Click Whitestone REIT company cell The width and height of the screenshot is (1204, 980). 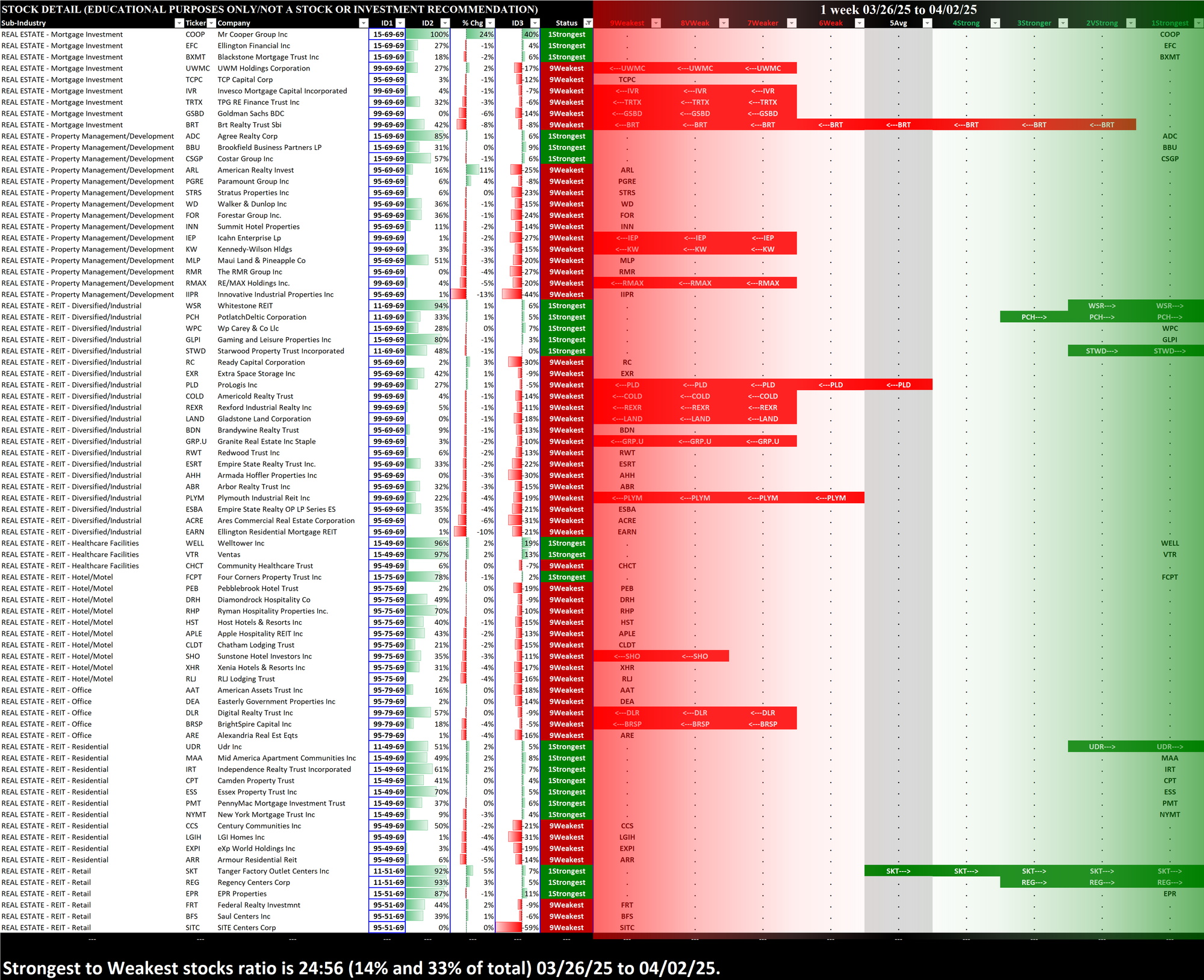coord(245,306)
